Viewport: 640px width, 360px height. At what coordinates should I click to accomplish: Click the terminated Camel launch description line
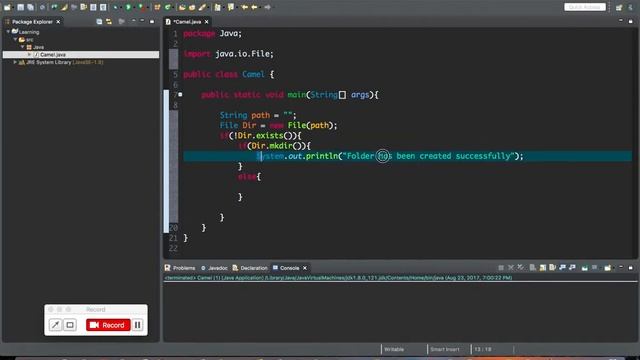(338, 278)
